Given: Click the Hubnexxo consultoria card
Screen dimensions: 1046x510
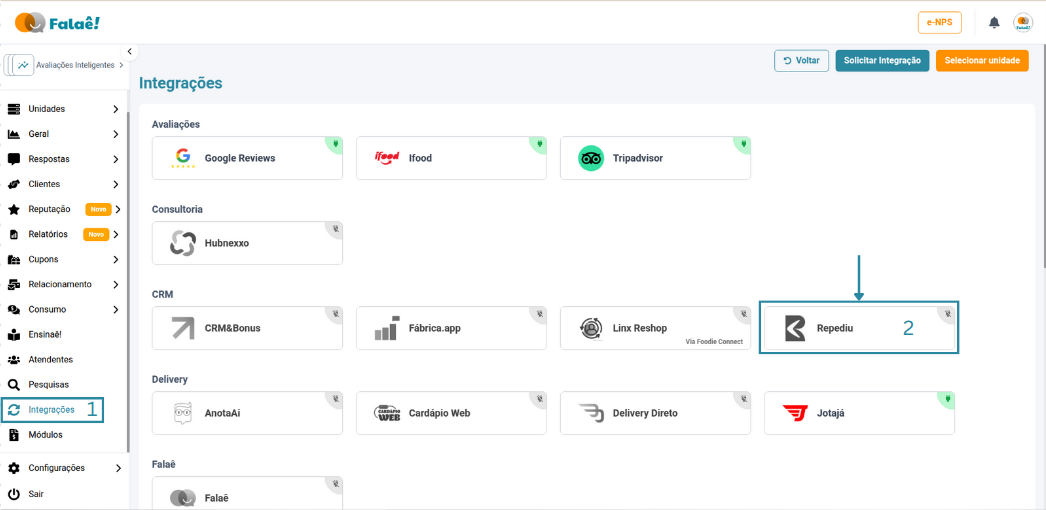Looking at the screenshot, I should (x=247, y=243).
